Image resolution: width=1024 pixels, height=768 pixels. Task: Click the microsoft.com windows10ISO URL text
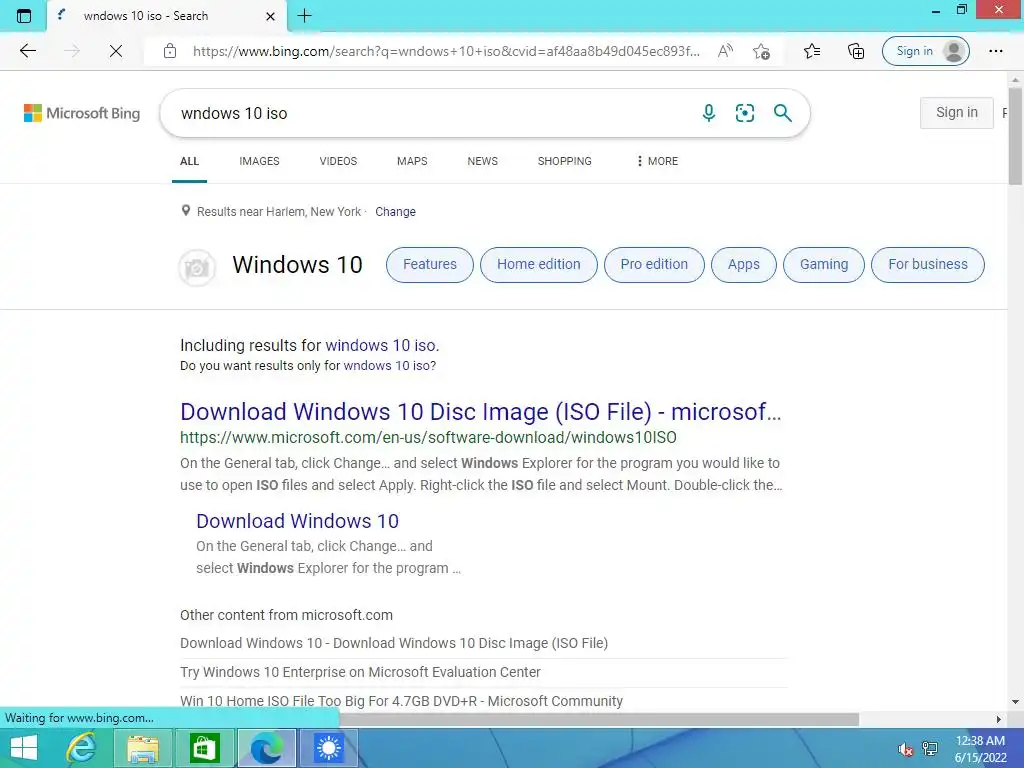(x=428, y=438)
